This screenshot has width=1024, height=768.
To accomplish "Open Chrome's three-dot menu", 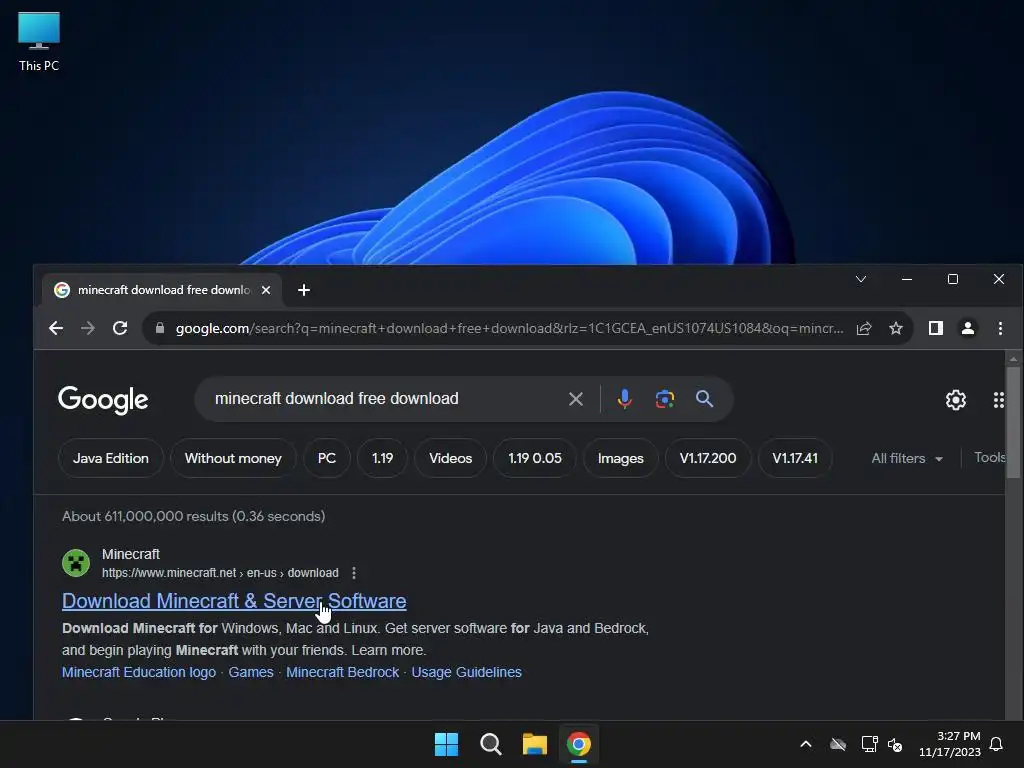I will click(x=1000, y=328).
